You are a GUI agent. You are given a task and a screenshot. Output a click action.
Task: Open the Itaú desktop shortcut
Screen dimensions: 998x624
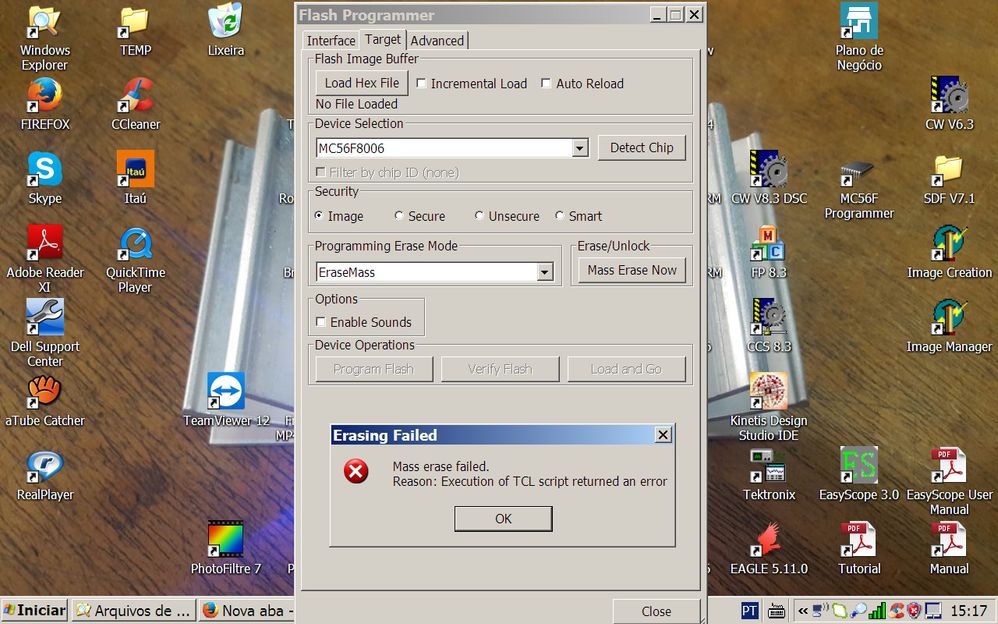point(135,178)
